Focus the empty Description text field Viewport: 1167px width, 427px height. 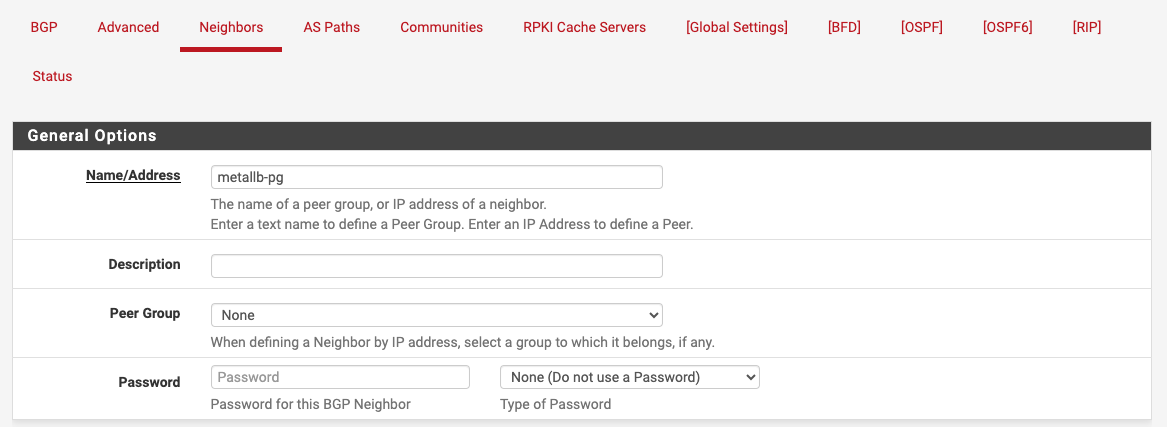pos(436,266)
